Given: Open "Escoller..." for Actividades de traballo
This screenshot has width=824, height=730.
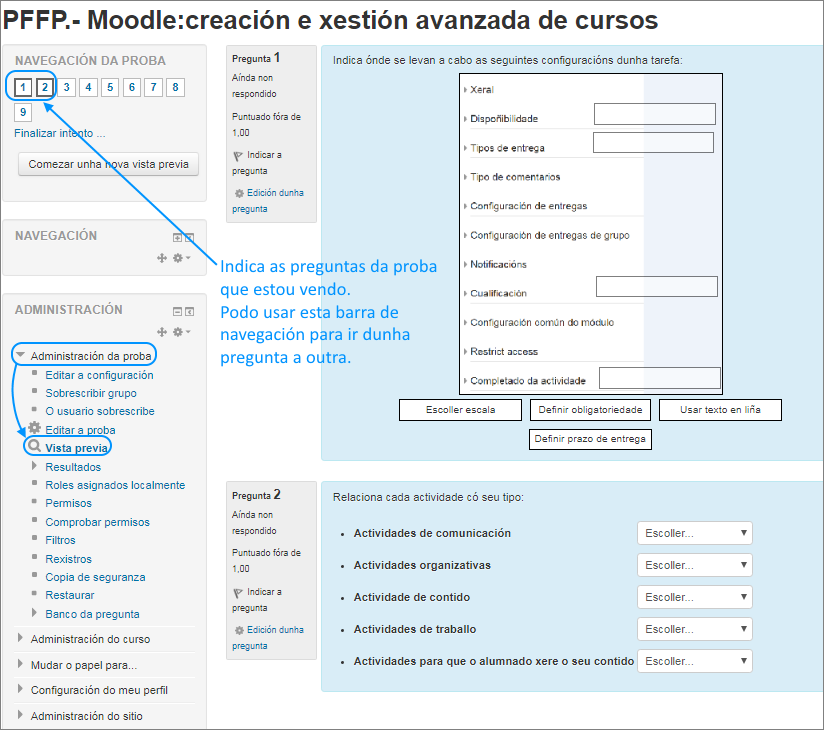Looking at the screenshot, I should (694, 629).
